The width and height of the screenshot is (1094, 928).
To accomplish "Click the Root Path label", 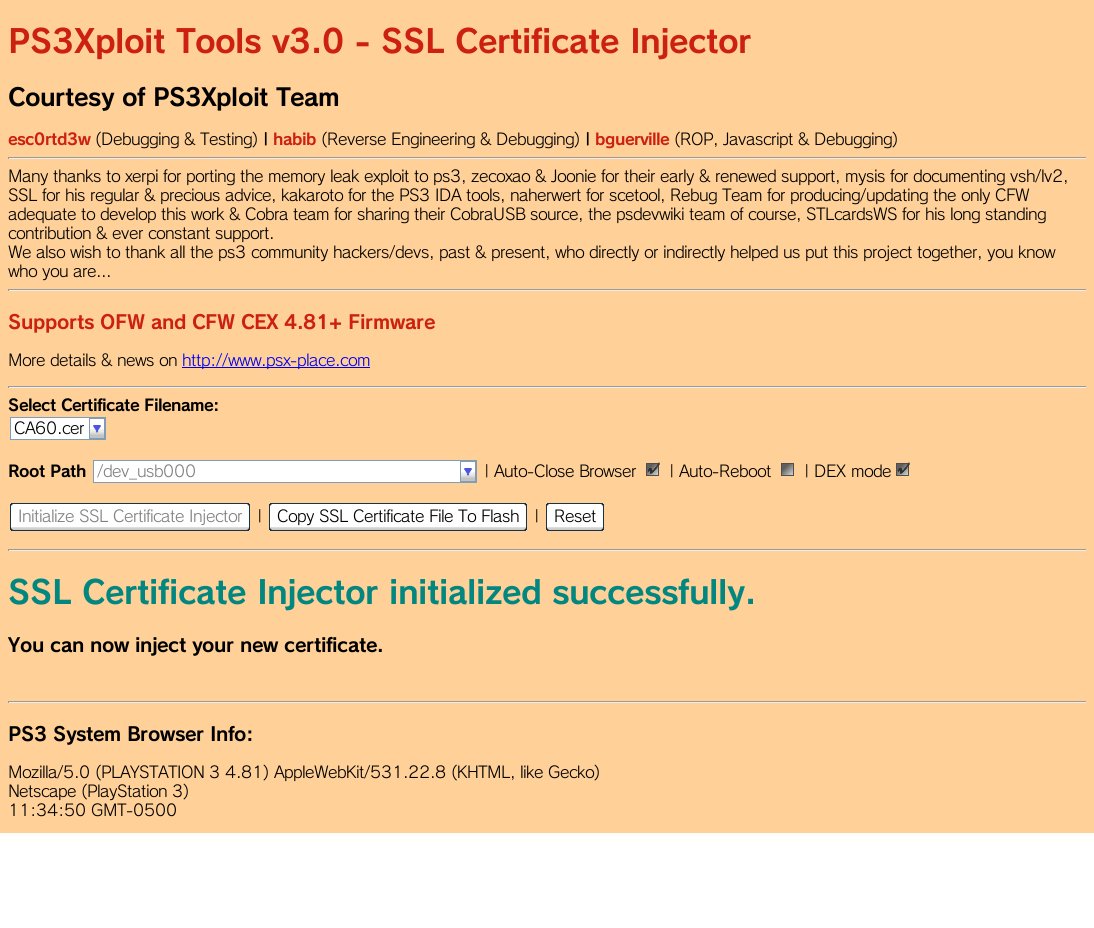I will (47, 472).
